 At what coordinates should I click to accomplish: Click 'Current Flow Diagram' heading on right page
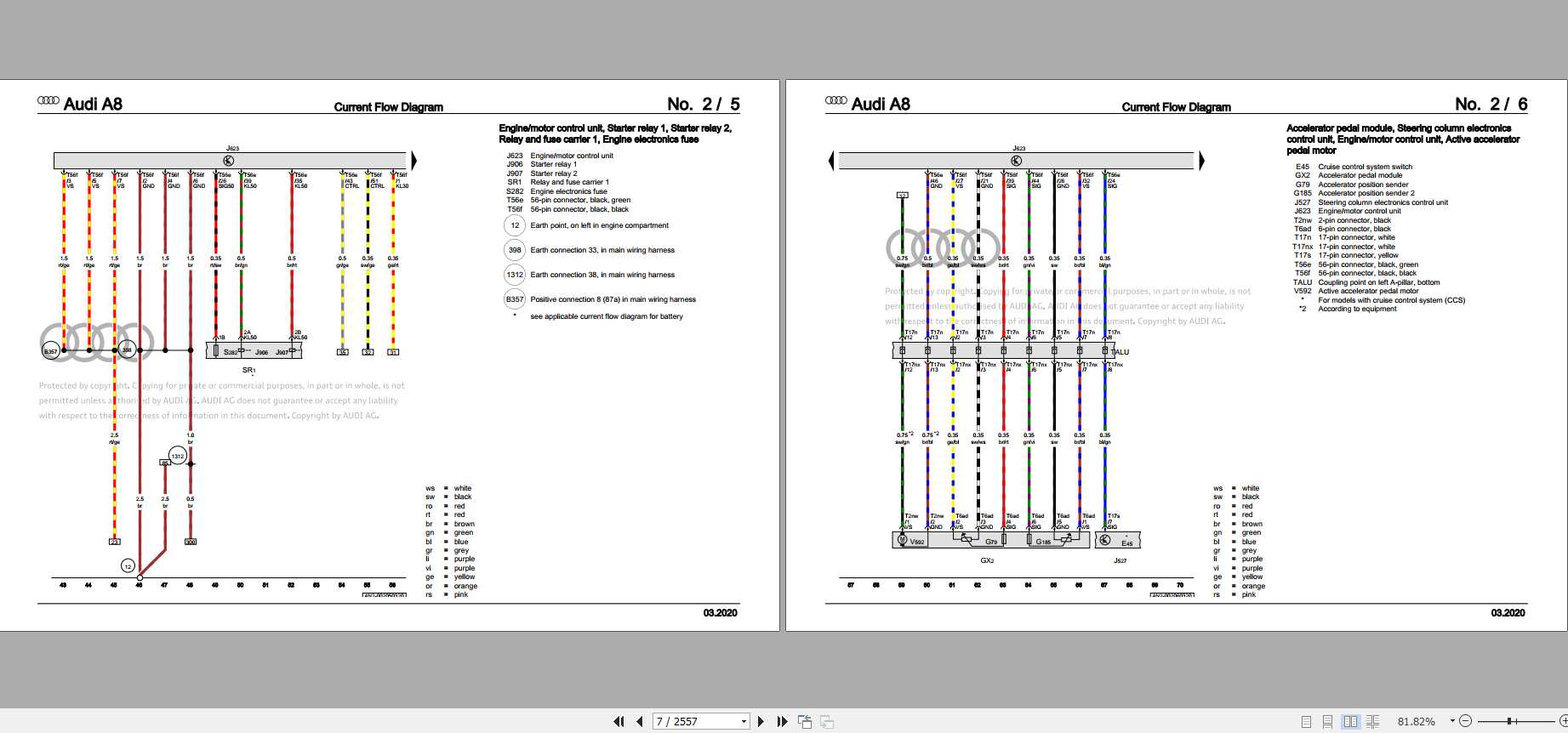[x=1177, y=107]
